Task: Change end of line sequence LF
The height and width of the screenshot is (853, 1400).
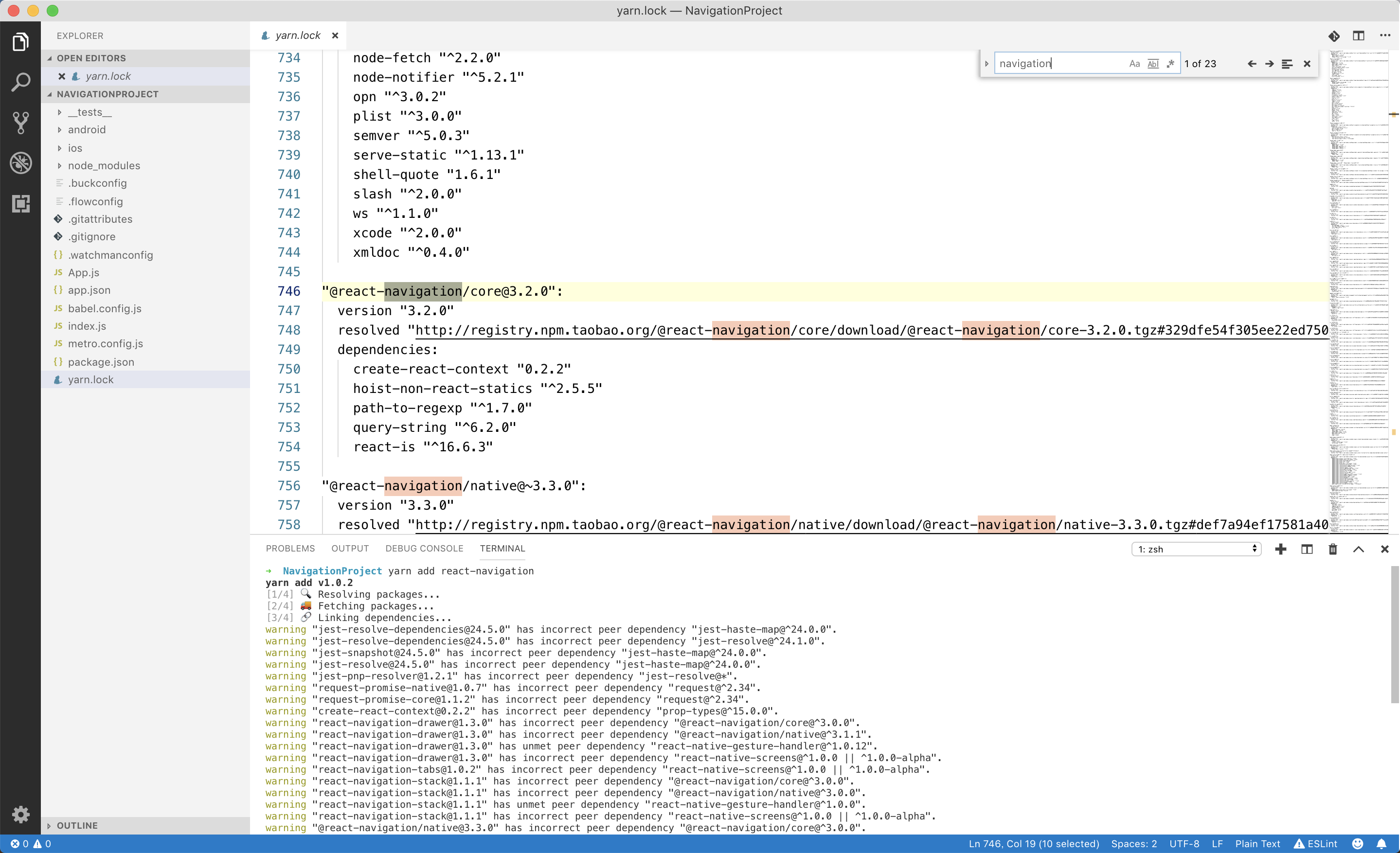Action: [1217, 844]
